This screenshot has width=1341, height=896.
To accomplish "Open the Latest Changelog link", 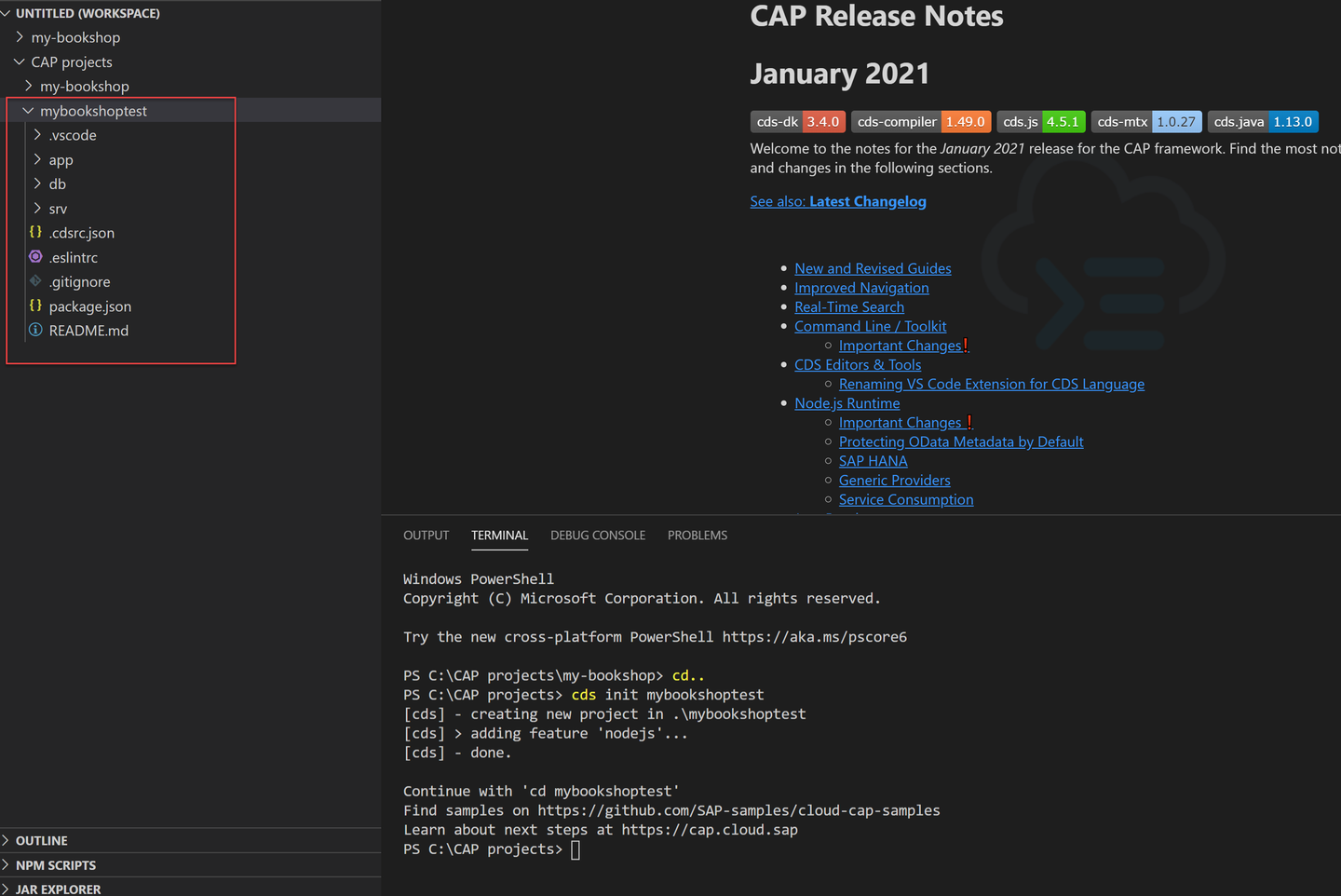I will pyautogui.click(x=868, y=200).
